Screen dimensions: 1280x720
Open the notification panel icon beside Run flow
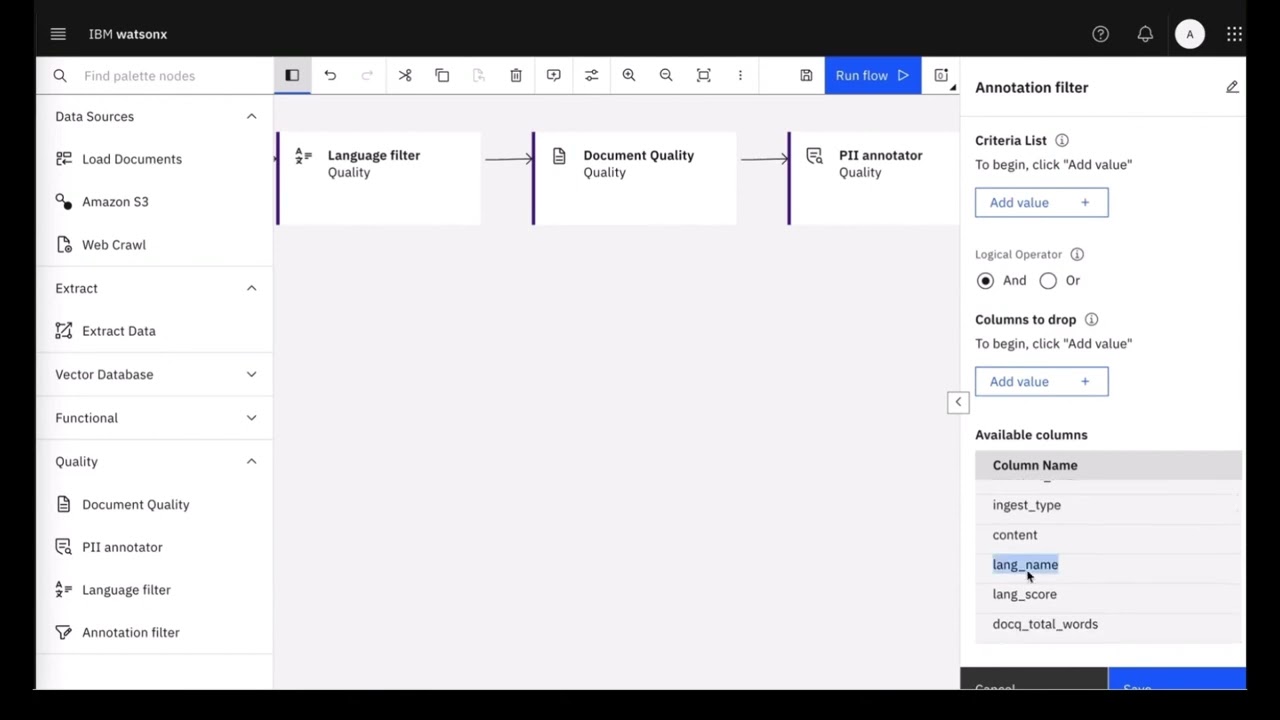click(941, 75)
